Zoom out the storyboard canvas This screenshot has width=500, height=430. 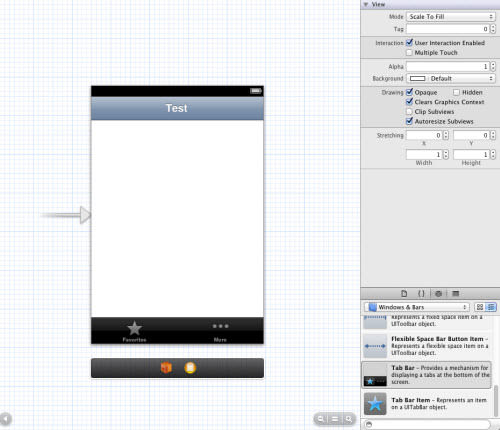(321, 419)
